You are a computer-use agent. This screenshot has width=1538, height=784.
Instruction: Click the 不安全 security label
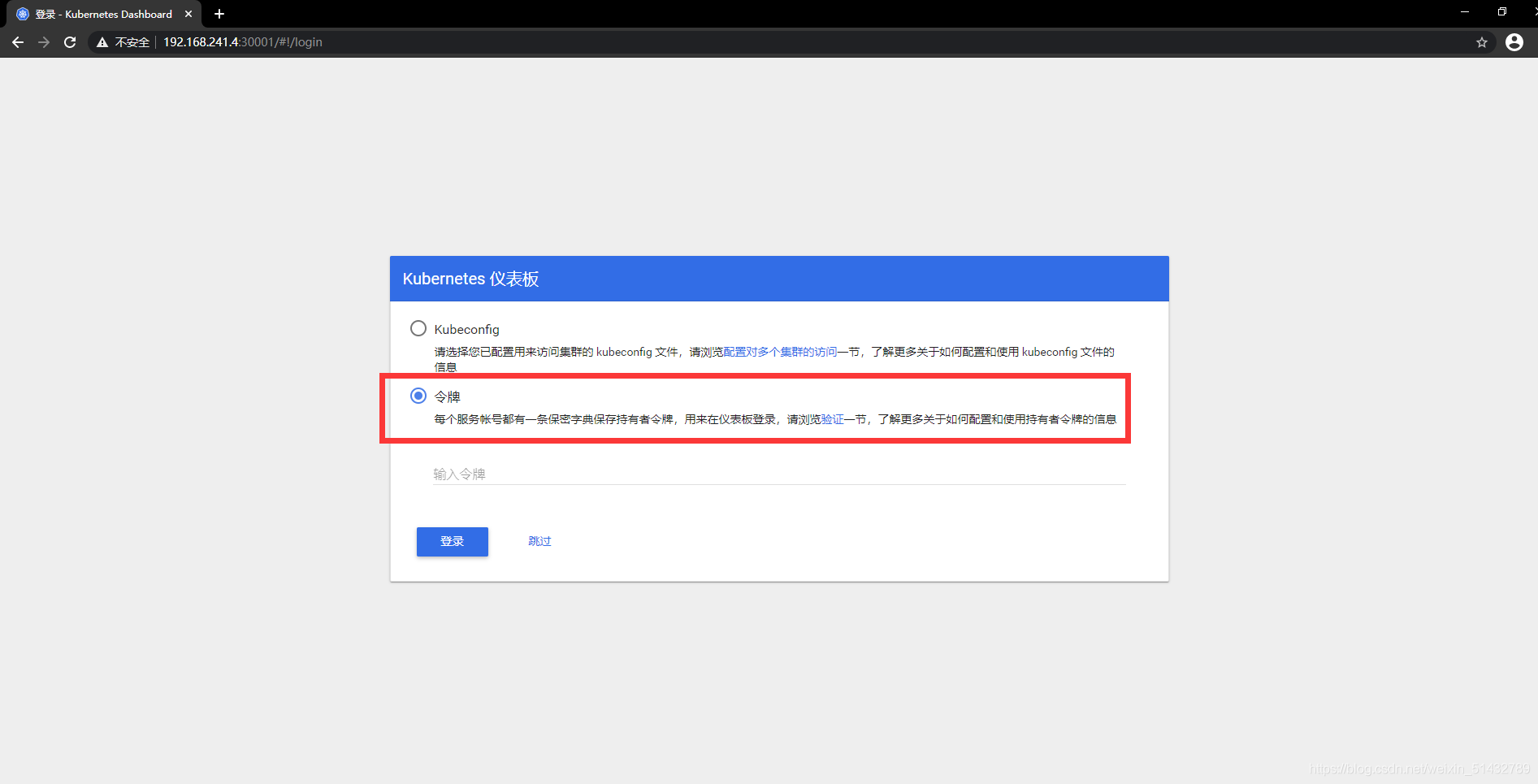(132, 42)
